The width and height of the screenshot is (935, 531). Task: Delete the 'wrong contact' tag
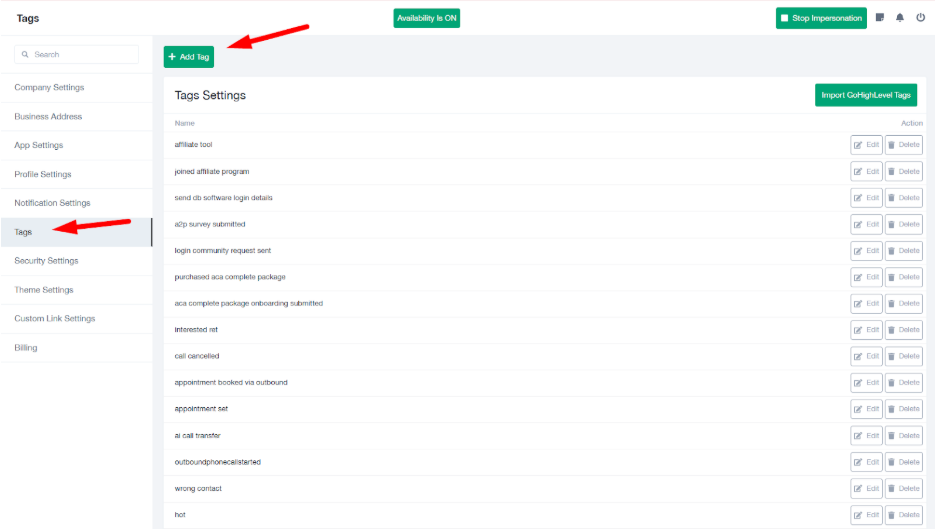click(x=903, y=489)
